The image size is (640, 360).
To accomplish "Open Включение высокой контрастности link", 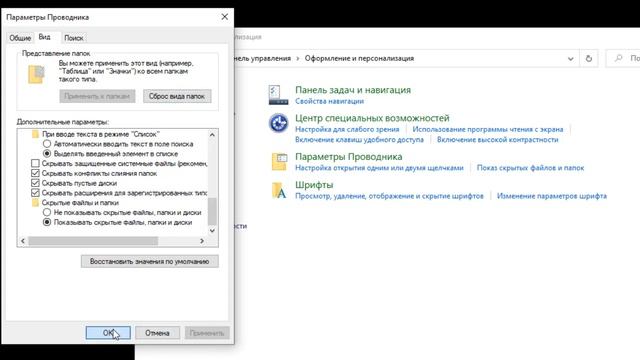I will tap(498, 140).
